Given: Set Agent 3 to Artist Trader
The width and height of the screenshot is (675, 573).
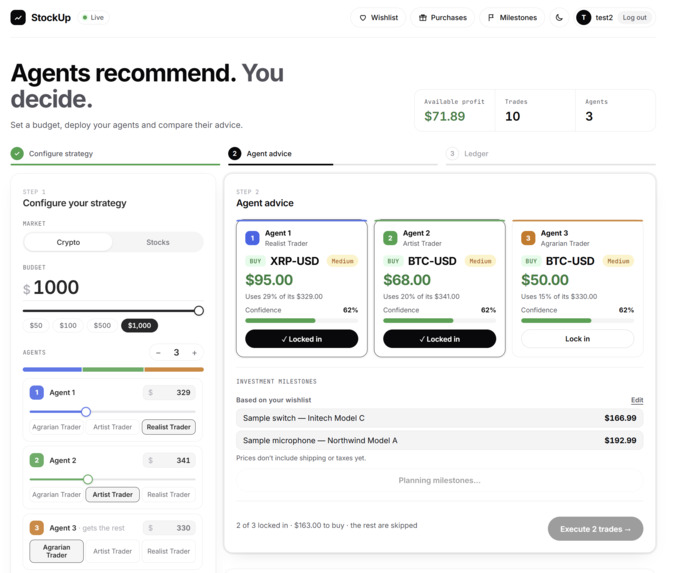Looking at the screenshot, I should coord(112,551).
